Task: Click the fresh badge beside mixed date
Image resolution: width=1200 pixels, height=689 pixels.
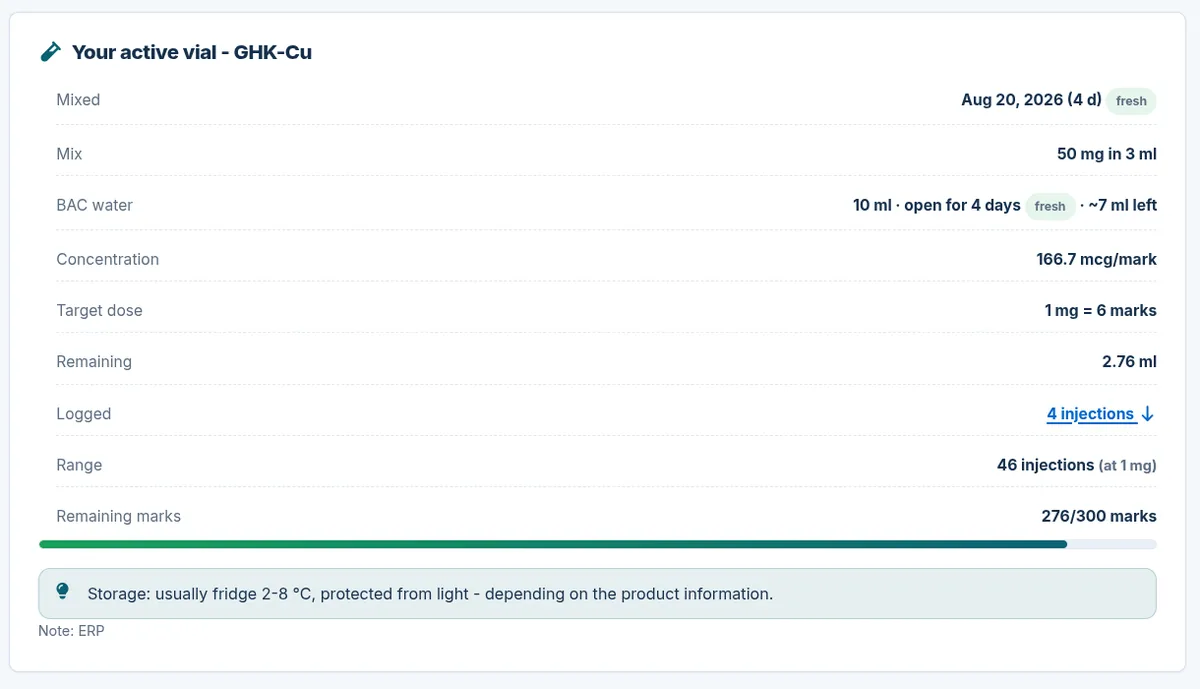Action: pos(1132,101)
